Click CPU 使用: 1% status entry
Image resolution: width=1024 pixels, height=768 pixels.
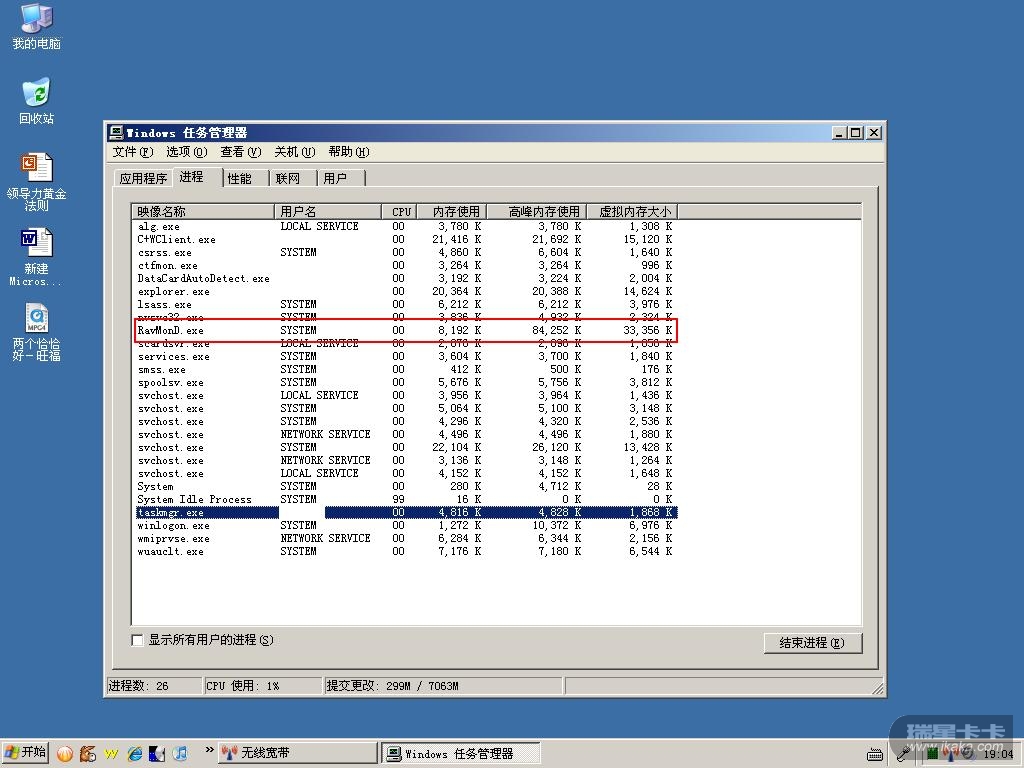tap(263, 686)
